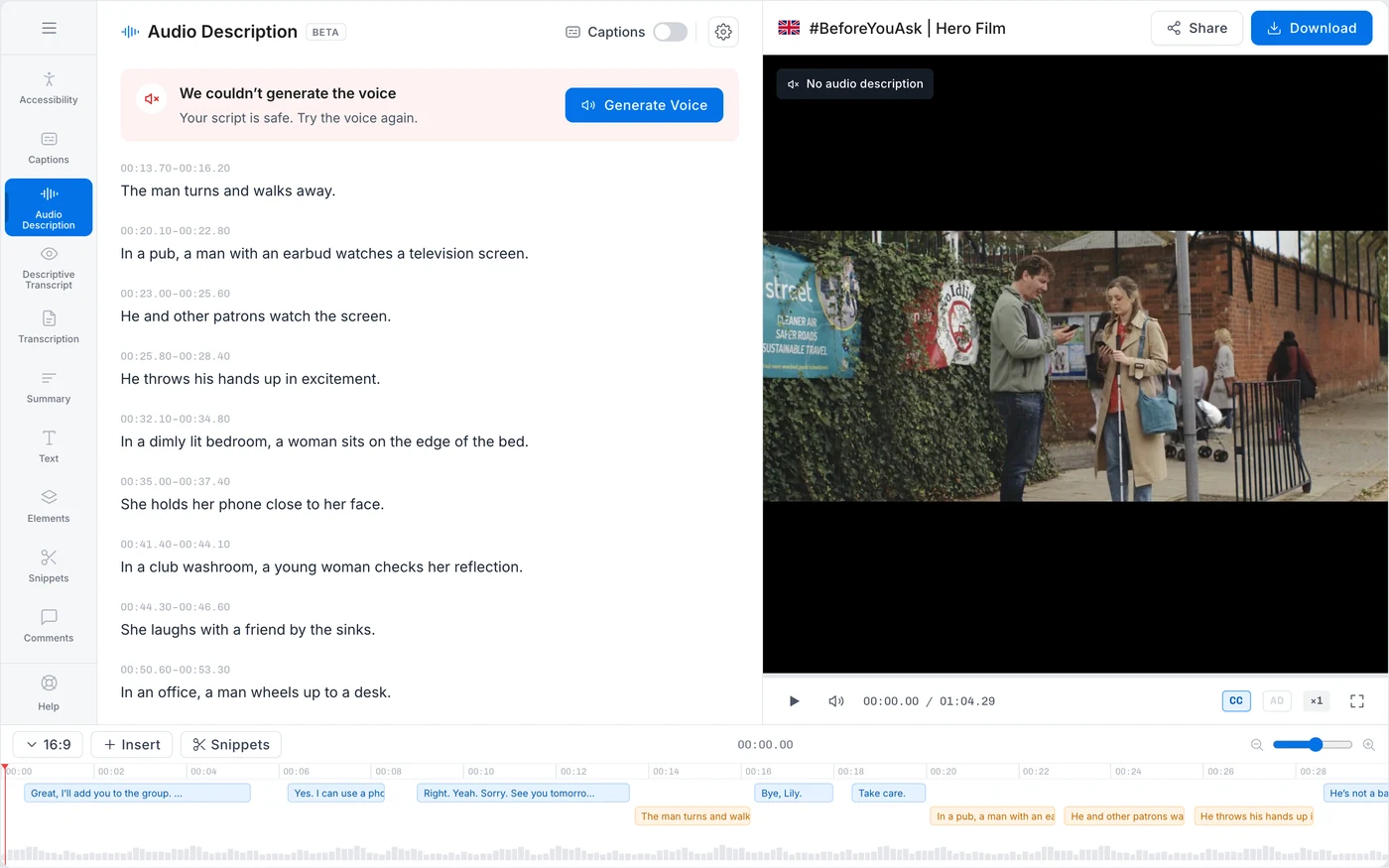
Task: Toggle CC closed captions in player
Action: tap(1236, 701)
